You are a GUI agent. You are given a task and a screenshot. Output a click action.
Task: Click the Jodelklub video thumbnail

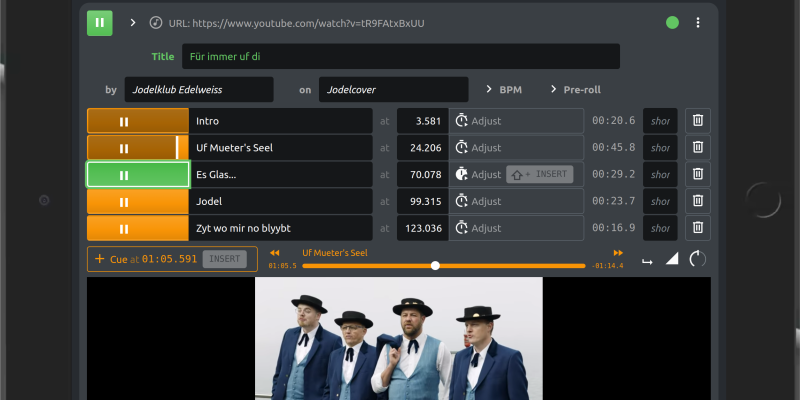click(x=398, y=338)
